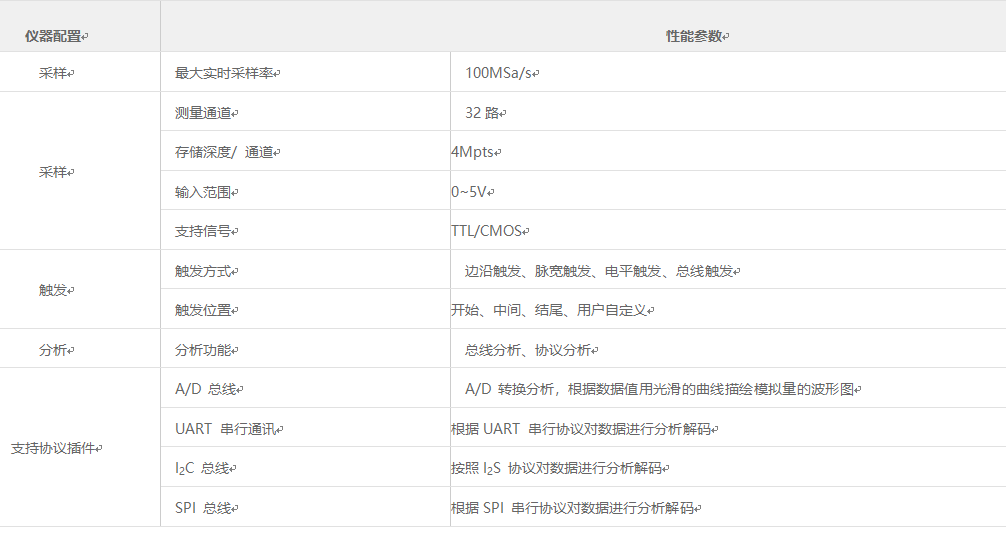
Task: Select the SPI 总线 cell
Action: pyautogui.click(x=205, y=508)
